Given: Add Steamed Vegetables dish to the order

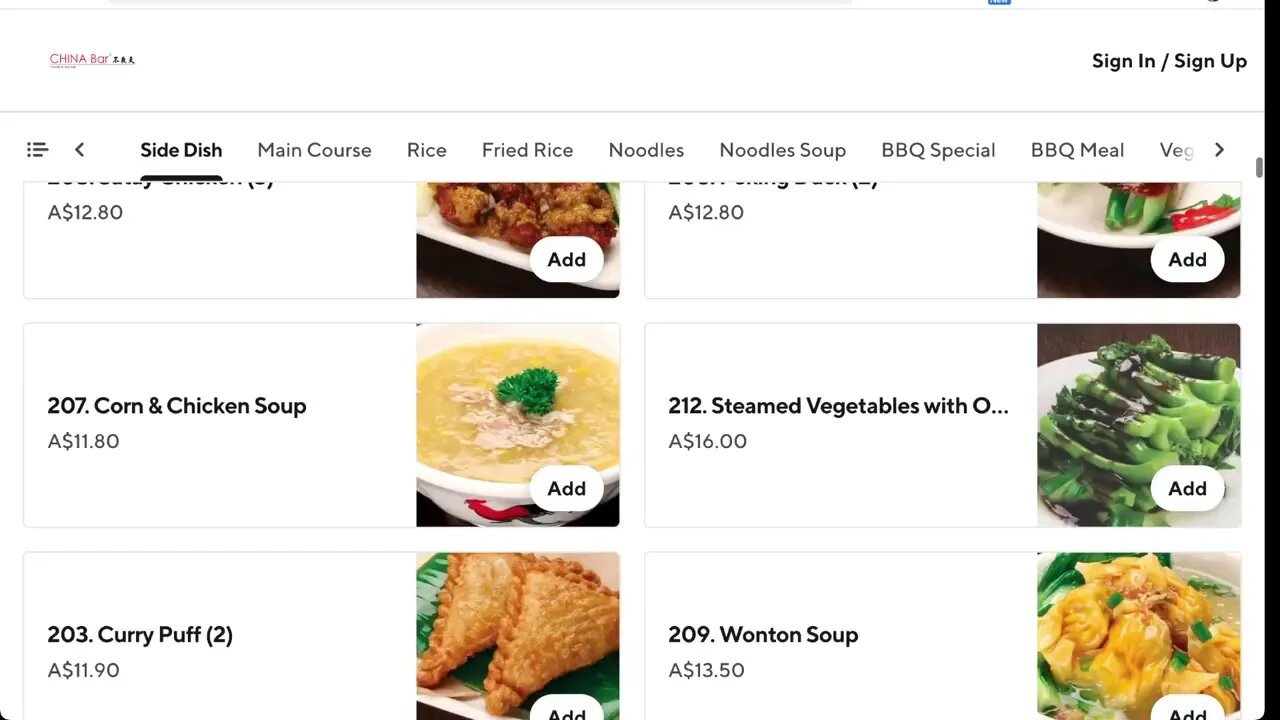Looking at the screenshot, I should pyautogui.click(x=1187, y=488).
